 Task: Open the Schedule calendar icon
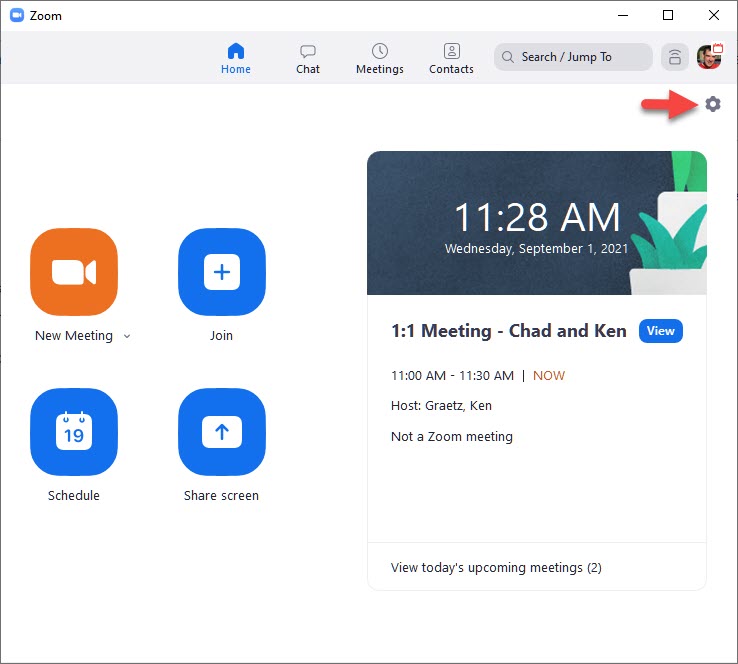click(74, 432)
